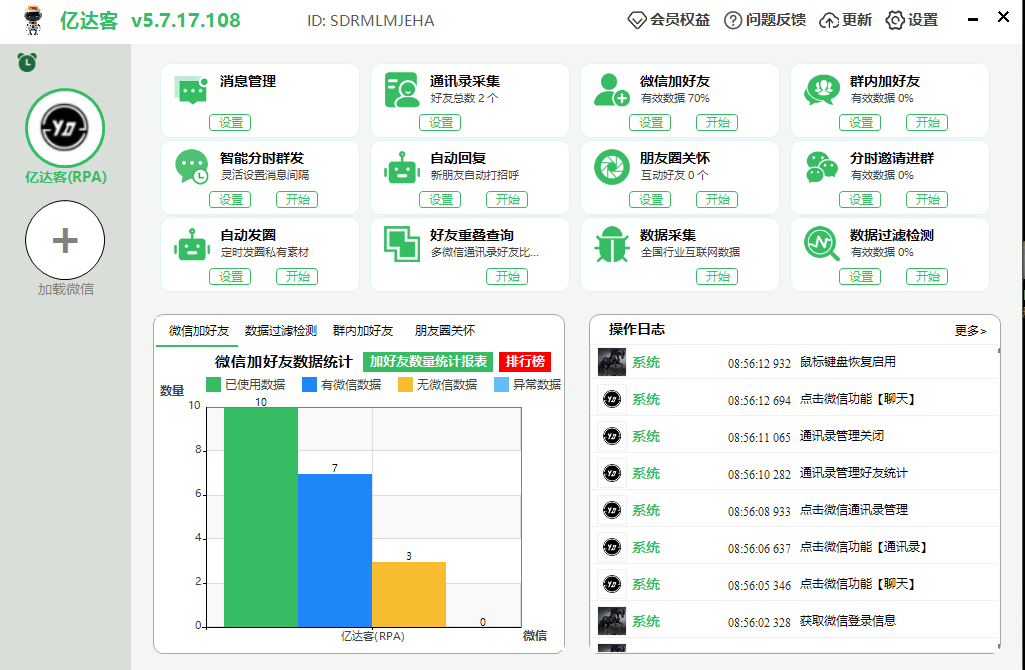
Task: Click the WeChat add friend icon
Action: point(611,90)
